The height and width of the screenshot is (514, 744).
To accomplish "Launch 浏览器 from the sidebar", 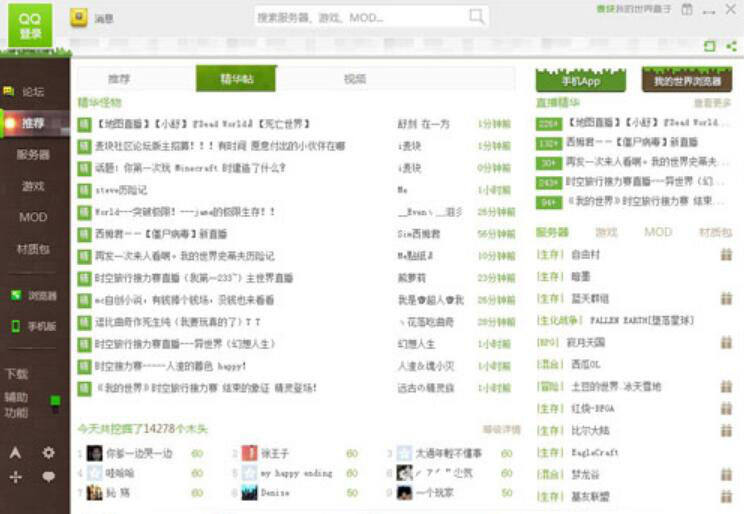I will pyautogui.click(x=34, y=296).
